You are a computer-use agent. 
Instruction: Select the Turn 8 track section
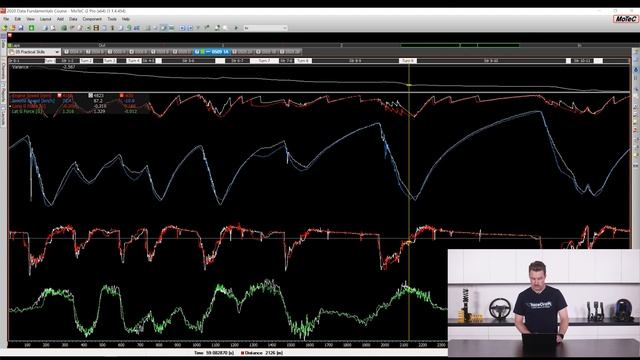click(x=302, y=61)
